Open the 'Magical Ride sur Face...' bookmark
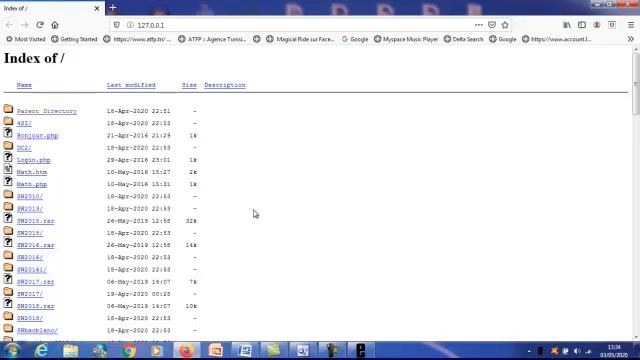The width and height of the screenshot is (640, 360). [x=300, y=39]
